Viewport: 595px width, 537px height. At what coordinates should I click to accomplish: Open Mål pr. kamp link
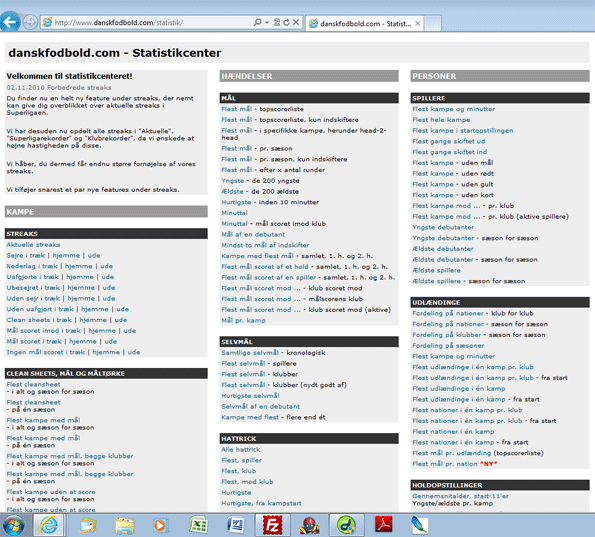point(244,321)
